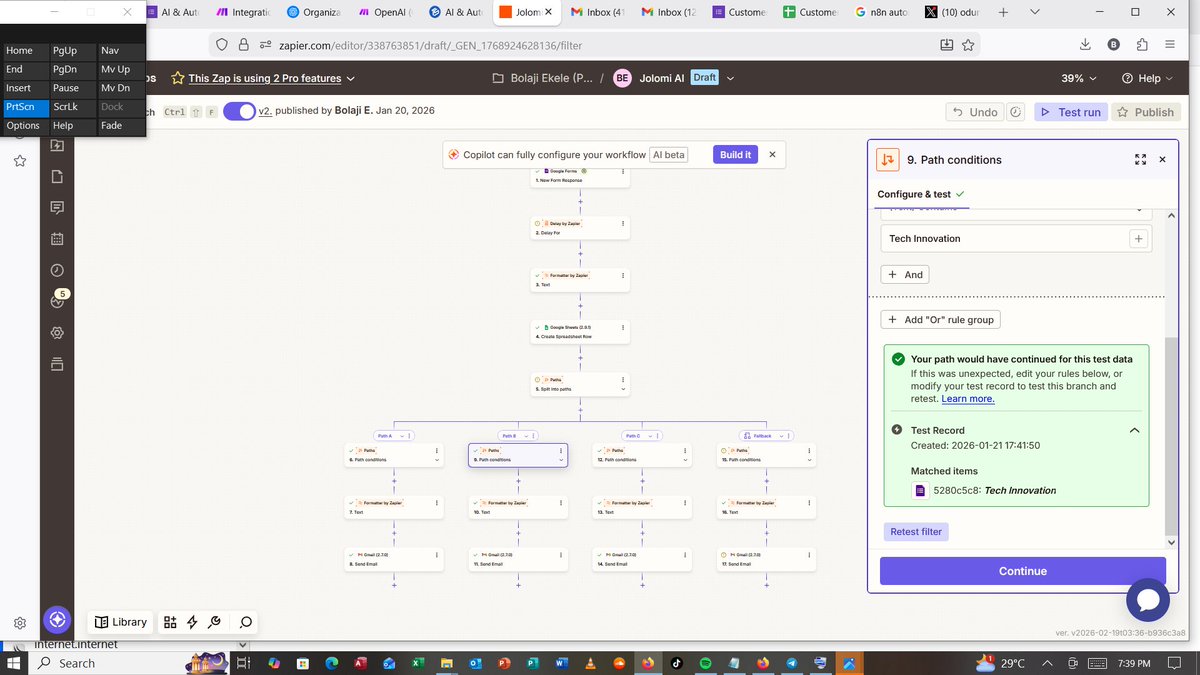Click the Undo button
The width and height of the screenshot is (1200, 675).
[x=975, y=112]
